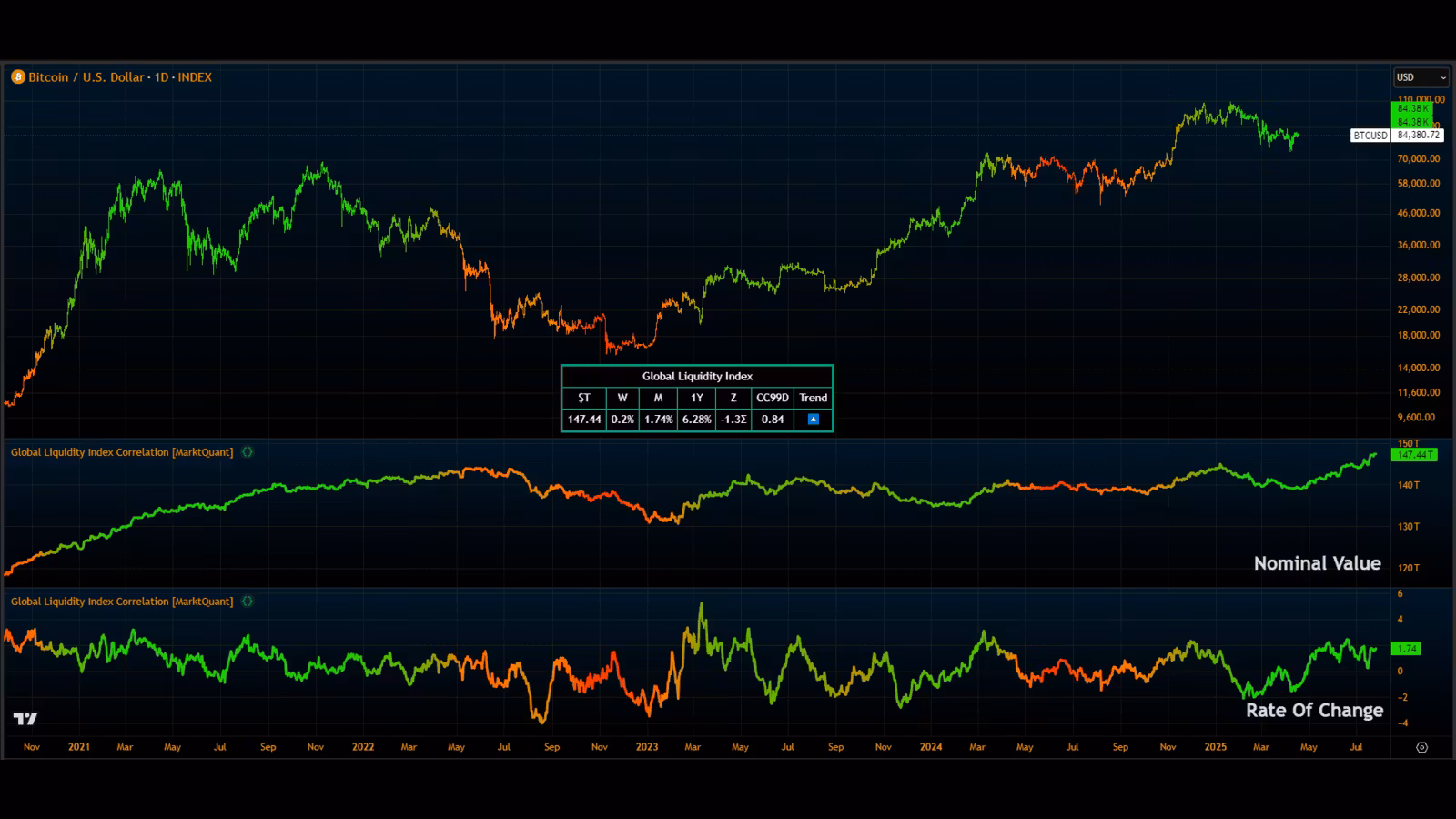Click the 2023 marker on time axis
The width and height of the screenshot is (1456, 819).
coord(646,747)
